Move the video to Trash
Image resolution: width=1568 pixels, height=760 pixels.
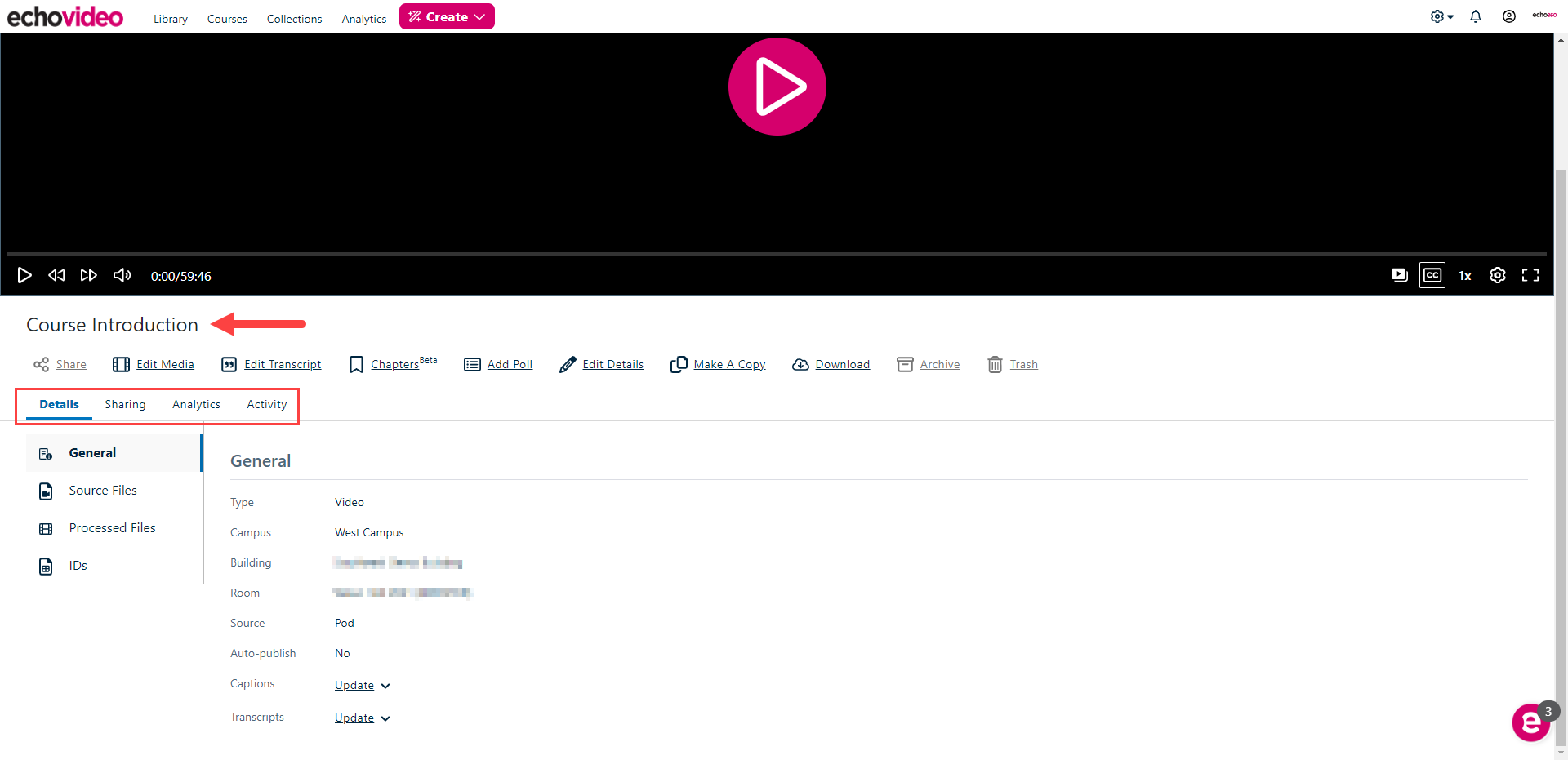1023,364
